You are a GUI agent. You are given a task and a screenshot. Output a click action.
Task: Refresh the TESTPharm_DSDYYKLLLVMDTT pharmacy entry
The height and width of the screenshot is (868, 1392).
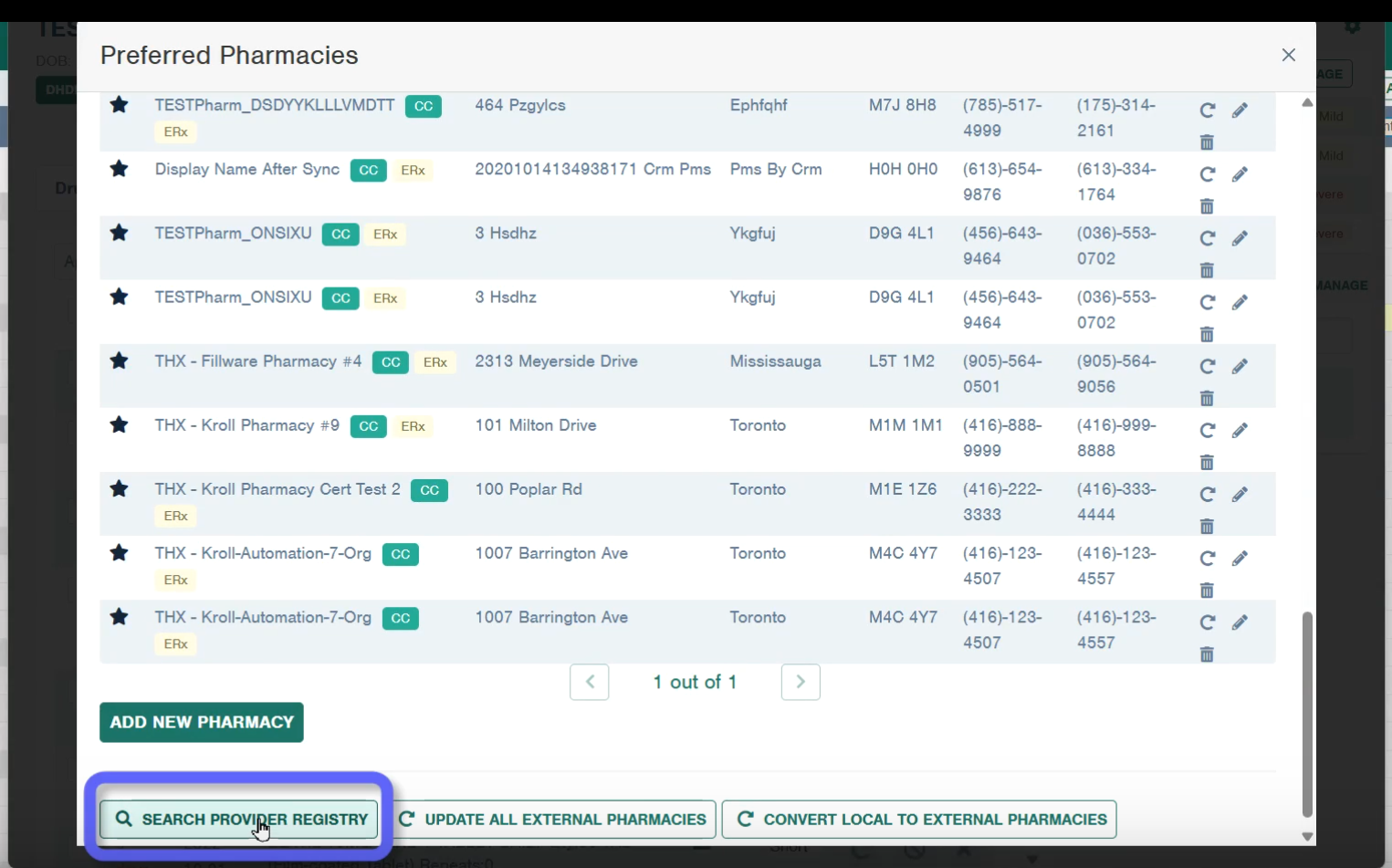1207,110
